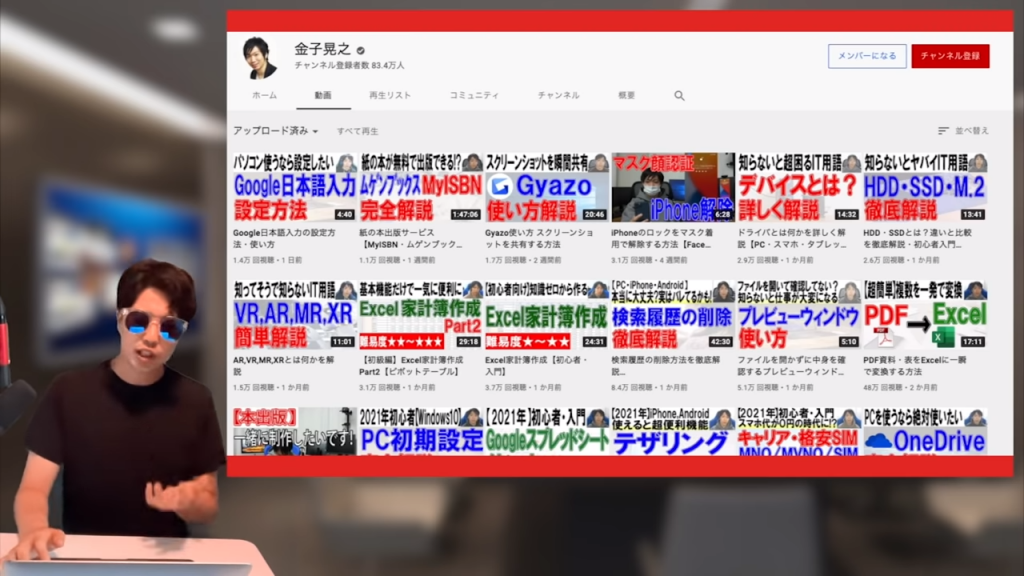
Task: Click the title AR,VR,MR,XRとは何かを解説
Action: (x=283, y=366)
